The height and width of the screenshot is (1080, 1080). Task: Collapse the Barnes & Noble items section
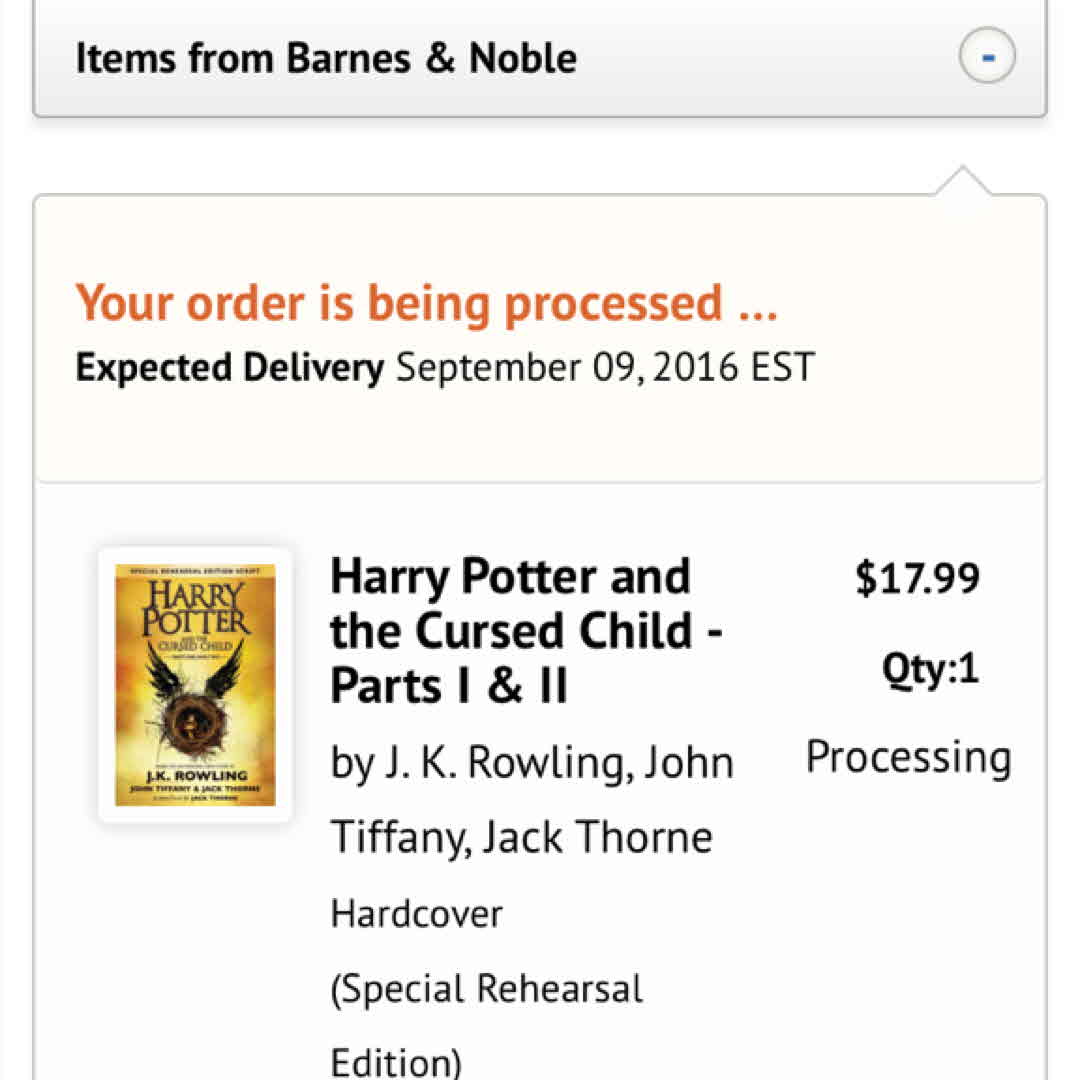coord(987,58)
